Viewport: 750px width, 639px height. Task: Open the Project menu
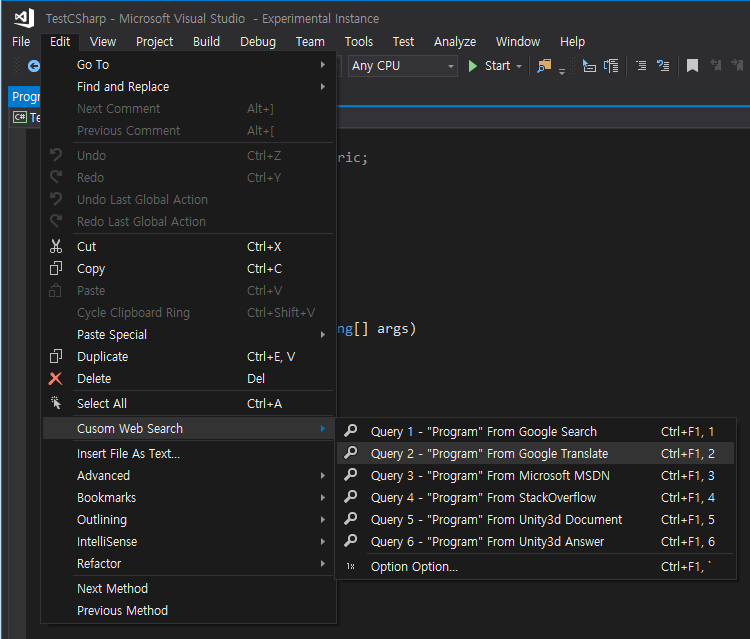(154, 42)
